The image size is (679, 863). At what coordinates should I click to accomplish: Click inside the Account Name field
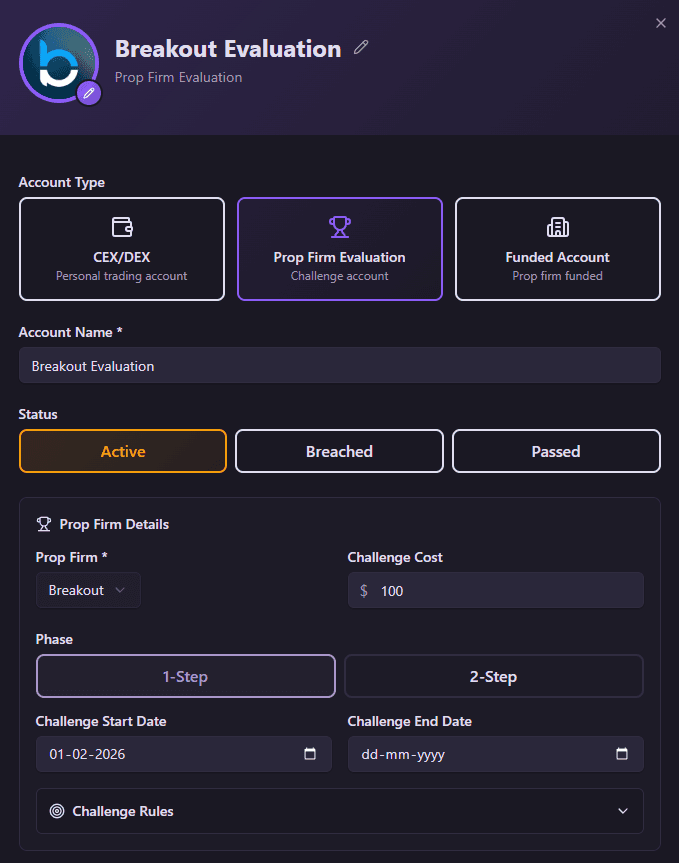339,364
